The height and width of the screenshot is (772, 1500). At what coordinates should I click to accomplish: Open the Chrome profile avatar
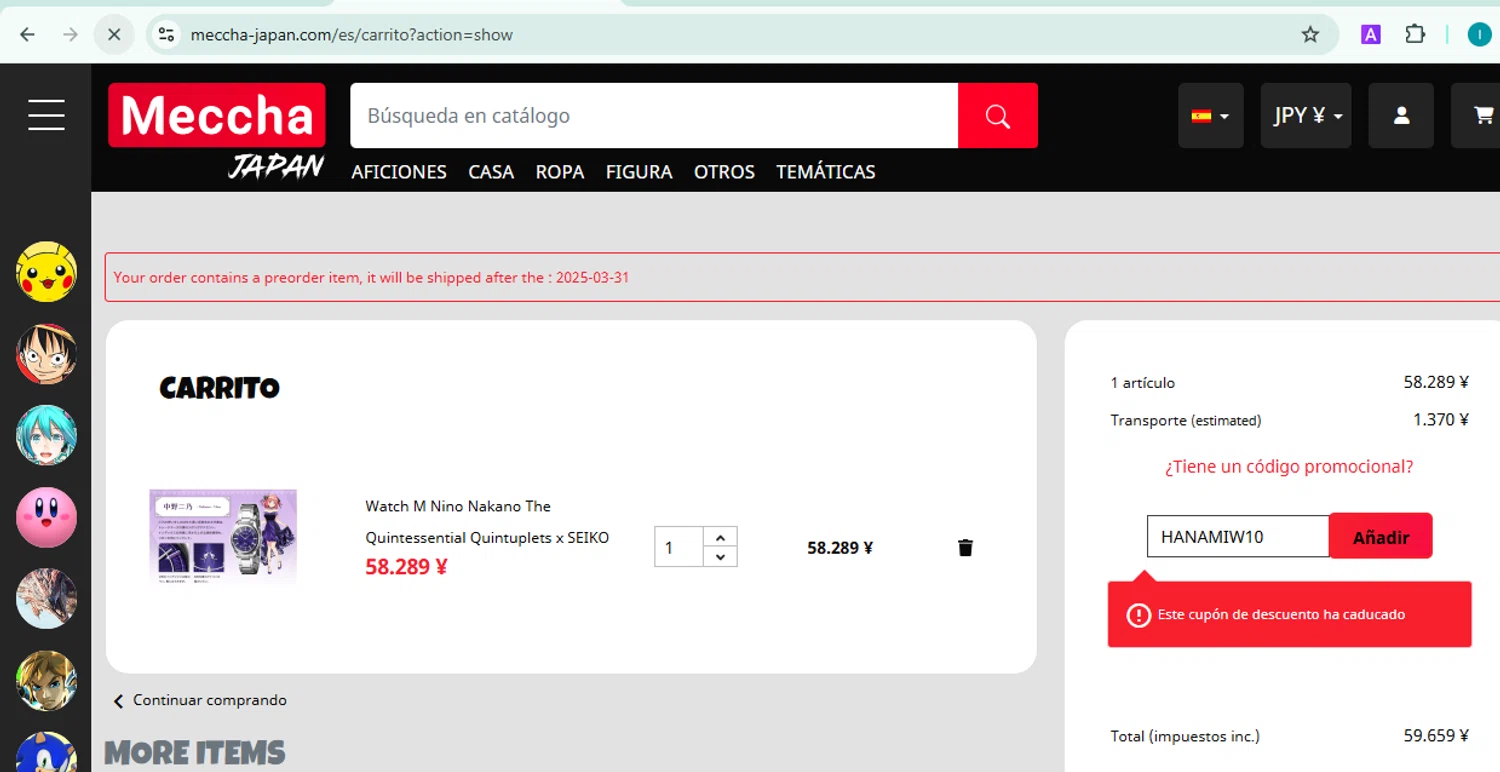[x=1480, y=35]
